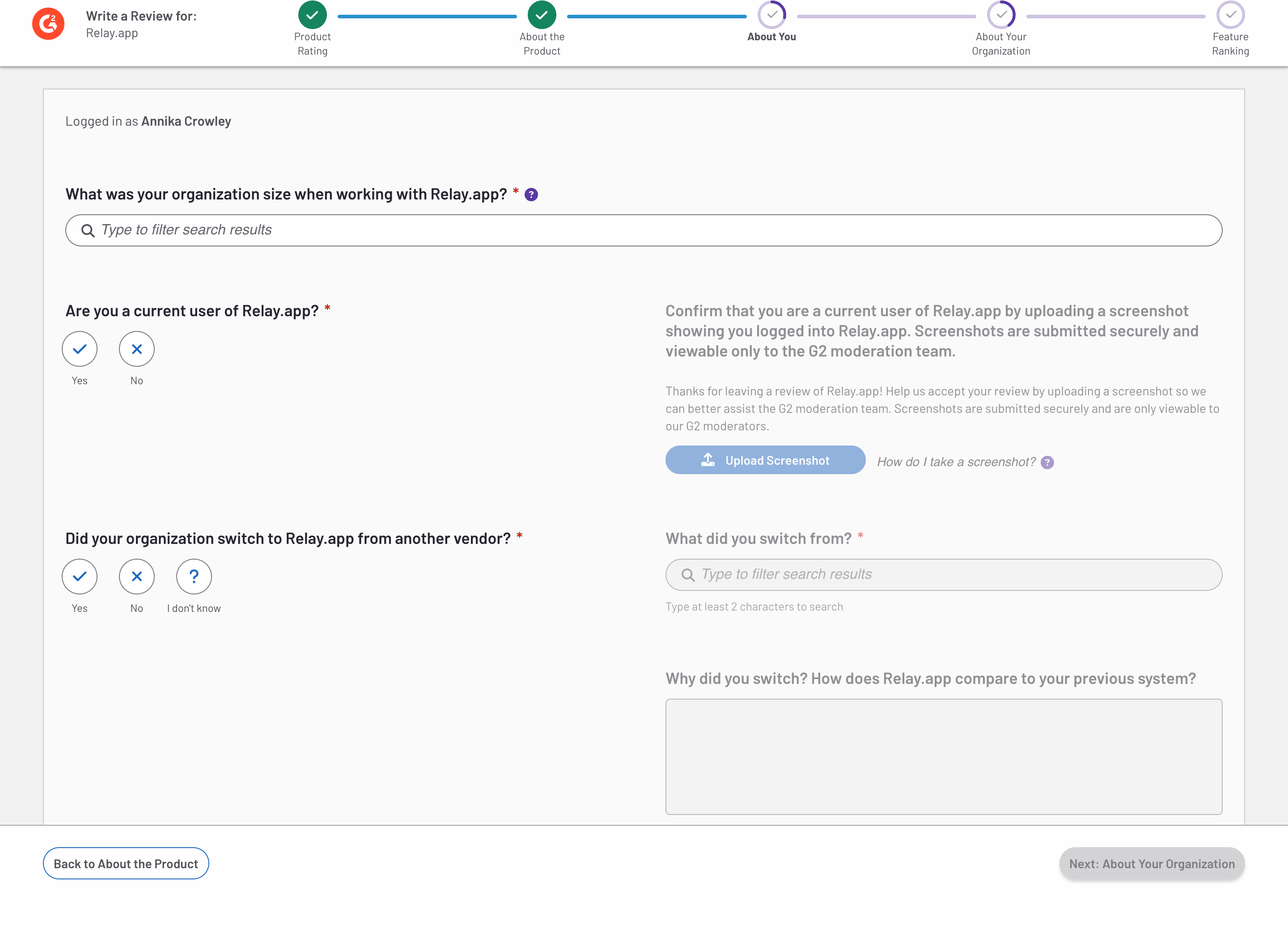This screenshot has height=925, width=1288.
Task: Open the organization size help question icon
Action: coord(531,195)
